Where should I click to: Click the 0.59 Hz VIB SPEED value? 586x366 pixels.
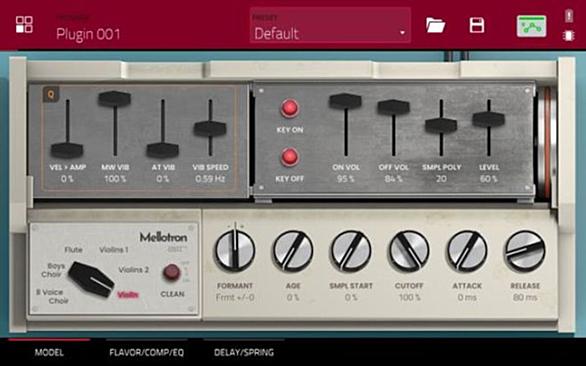click(x=210, y=179)
